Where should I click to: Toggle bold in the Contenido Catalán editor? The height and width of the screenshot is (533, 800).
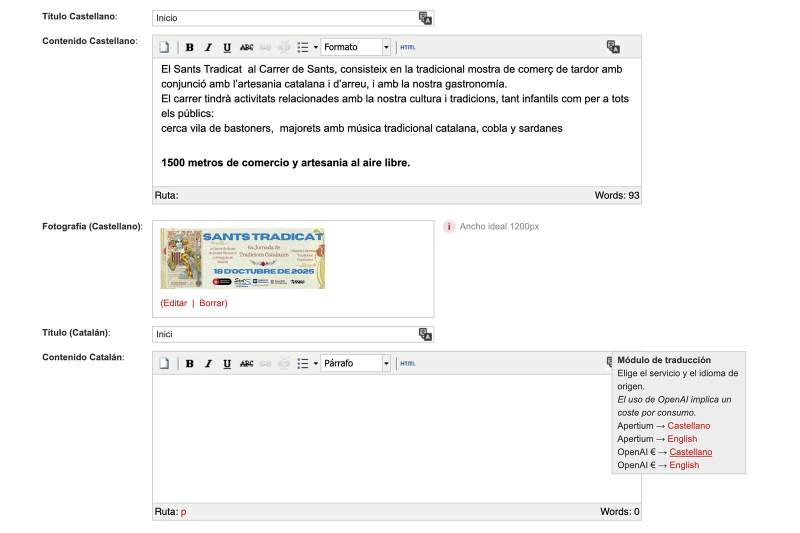(190, 364)
